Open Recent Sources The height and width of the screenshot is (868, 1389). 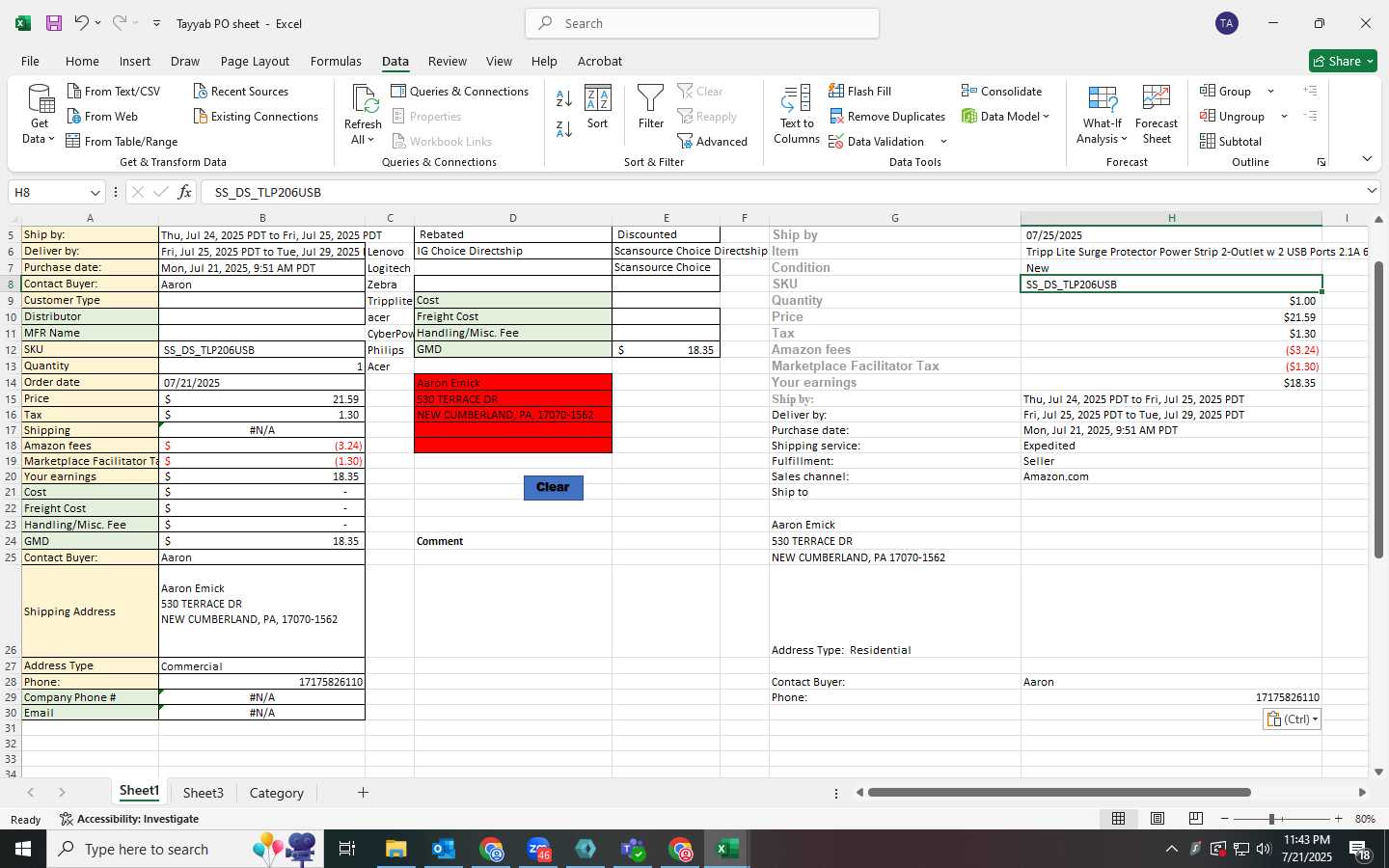(x=241, y=92)
